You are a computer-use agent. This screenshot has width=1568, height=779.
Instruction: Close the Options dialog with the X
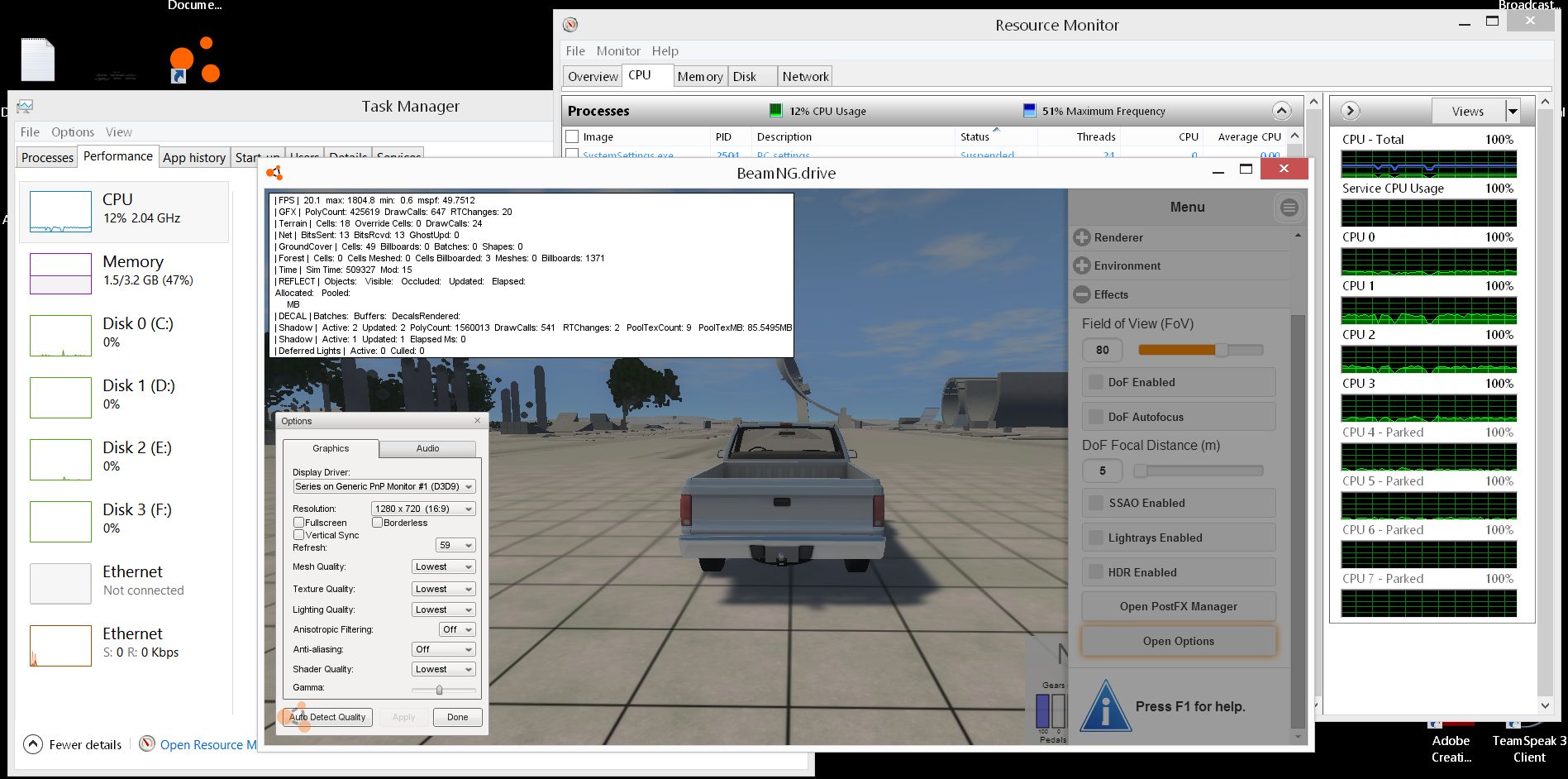(477, 421)
